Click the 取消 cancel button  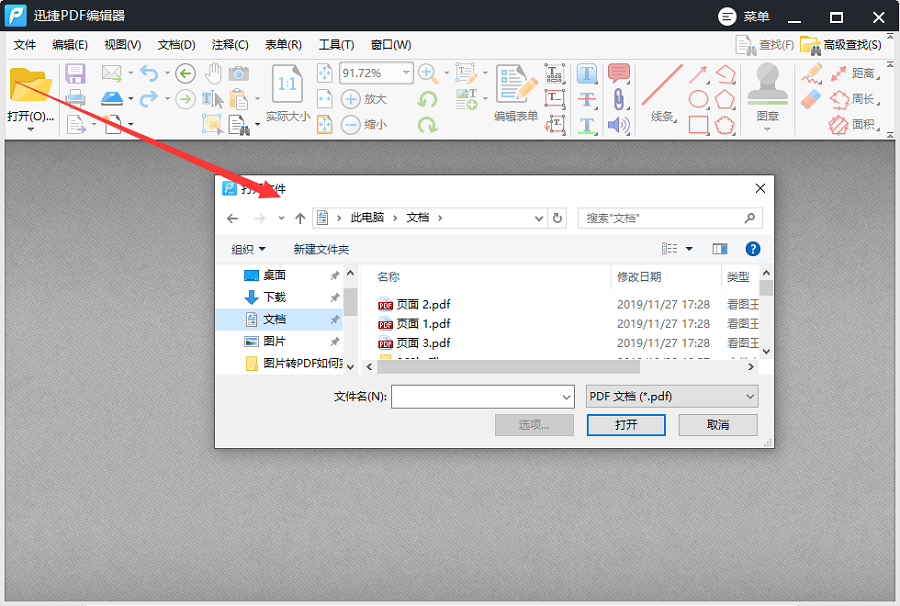(x=718, y=425)
